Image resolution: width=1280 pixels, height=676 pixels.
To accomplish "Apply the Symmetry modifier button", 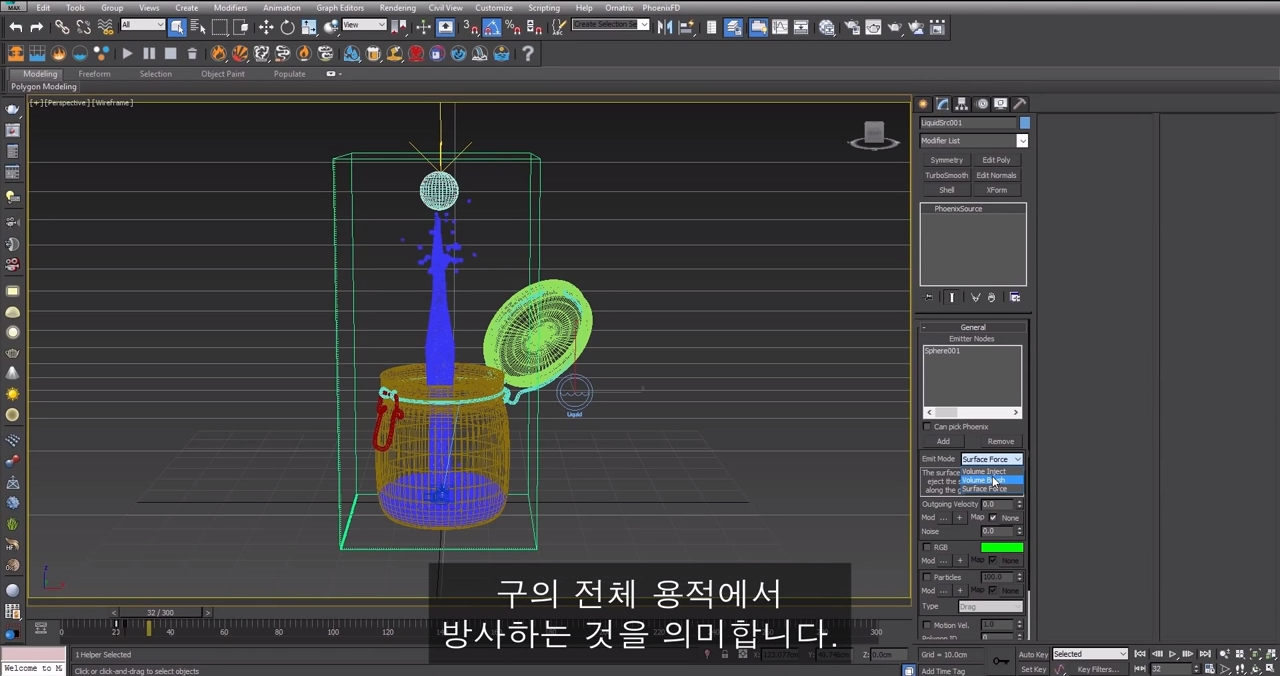I will click(946, 160).
